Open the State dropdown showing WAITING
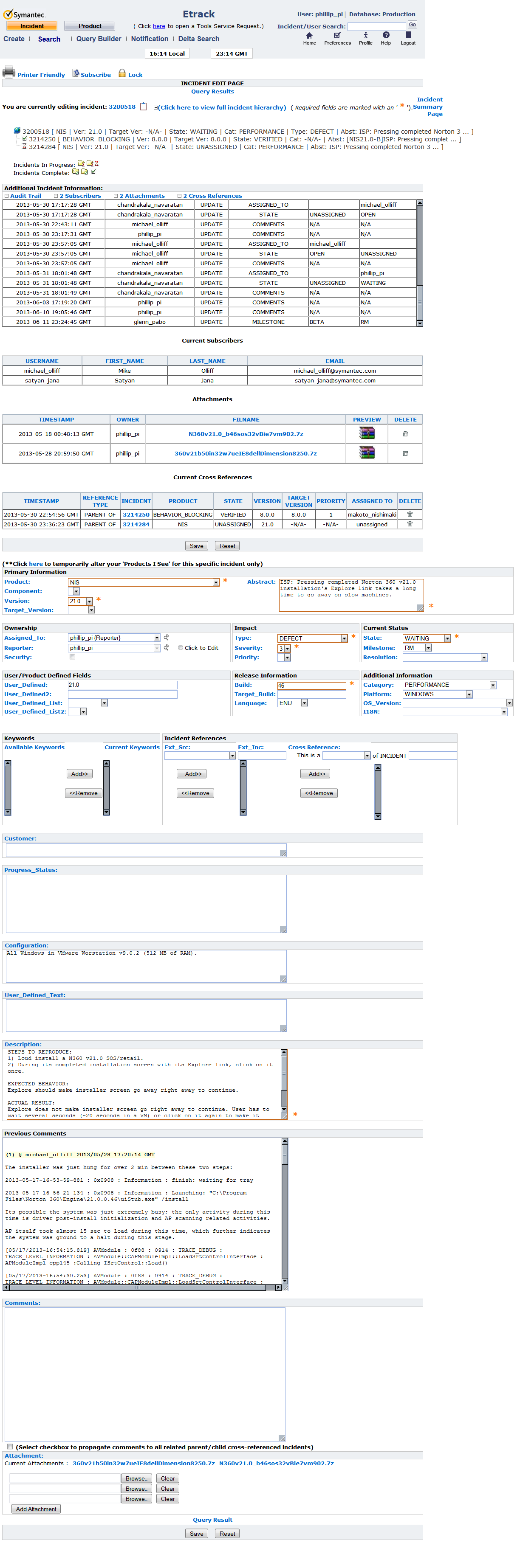520x1568 pixels. pyautogui.click(x=447, y=638)
